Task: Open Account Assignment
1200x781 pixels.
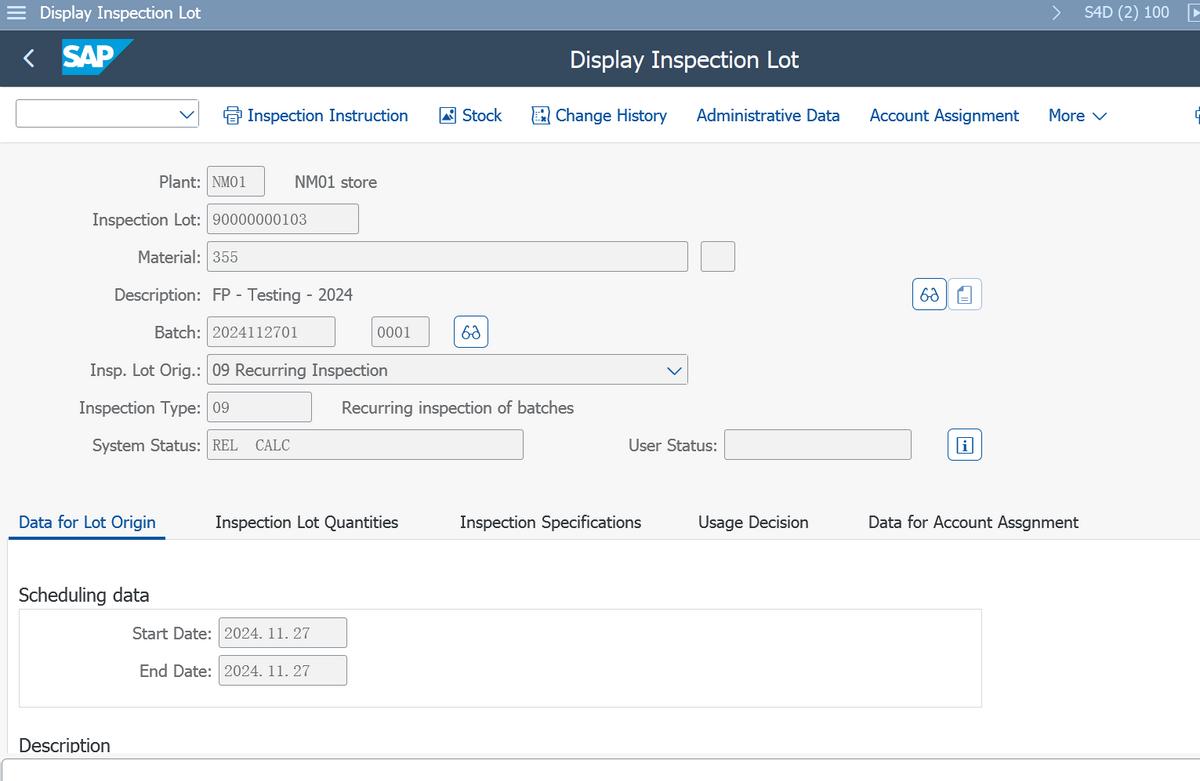Action: coord(944,115)
